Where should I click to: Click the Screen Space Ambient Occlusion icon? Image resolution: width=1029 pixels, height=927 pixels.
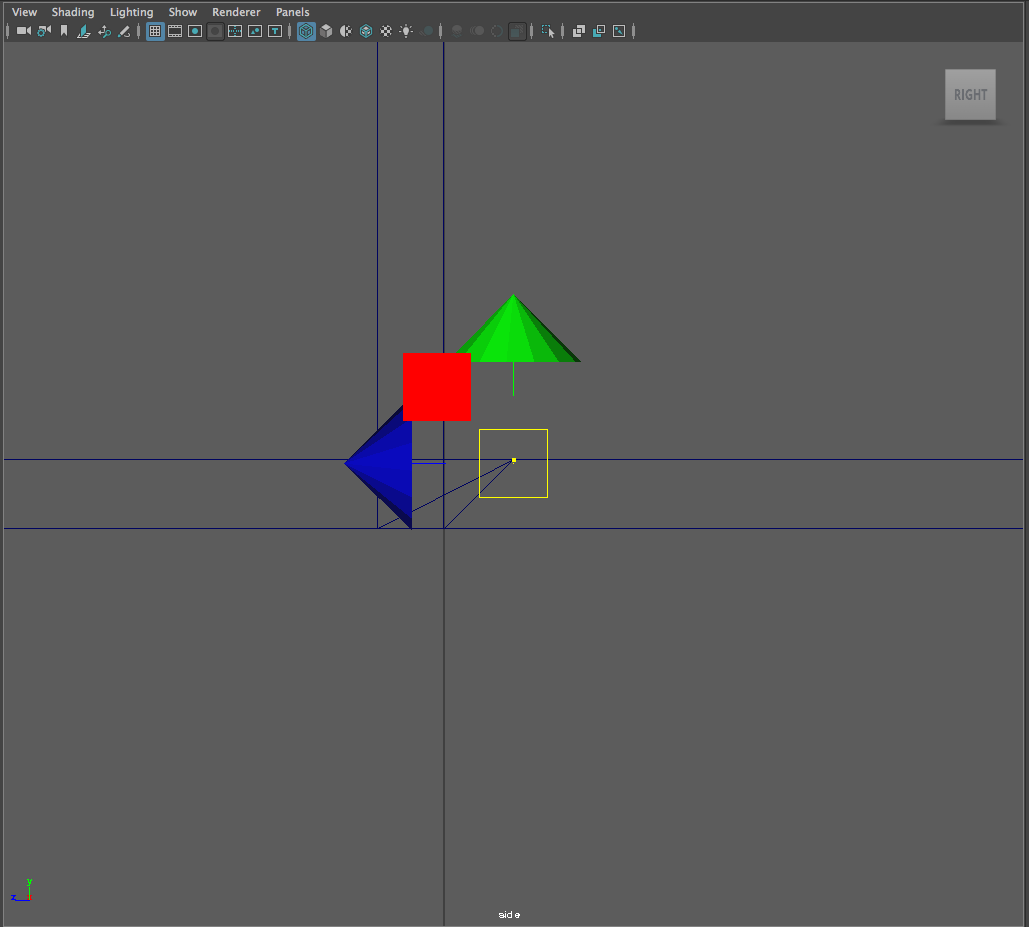pos(457,31)
